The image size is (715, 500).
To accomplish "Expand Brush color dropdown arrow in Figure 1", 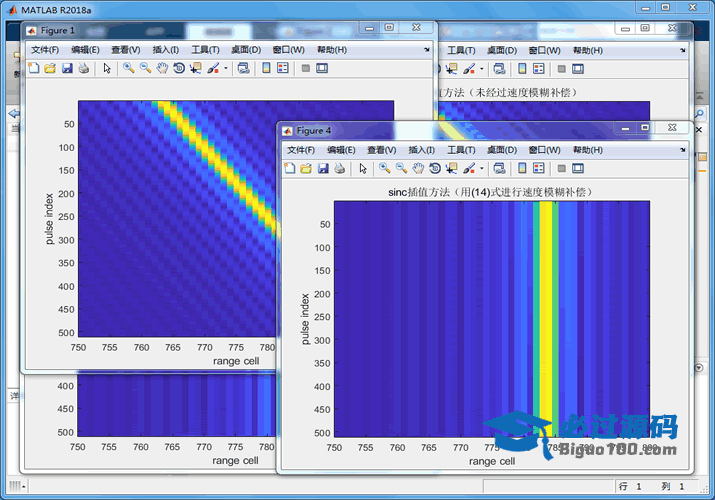I will [x=225, y=68].
